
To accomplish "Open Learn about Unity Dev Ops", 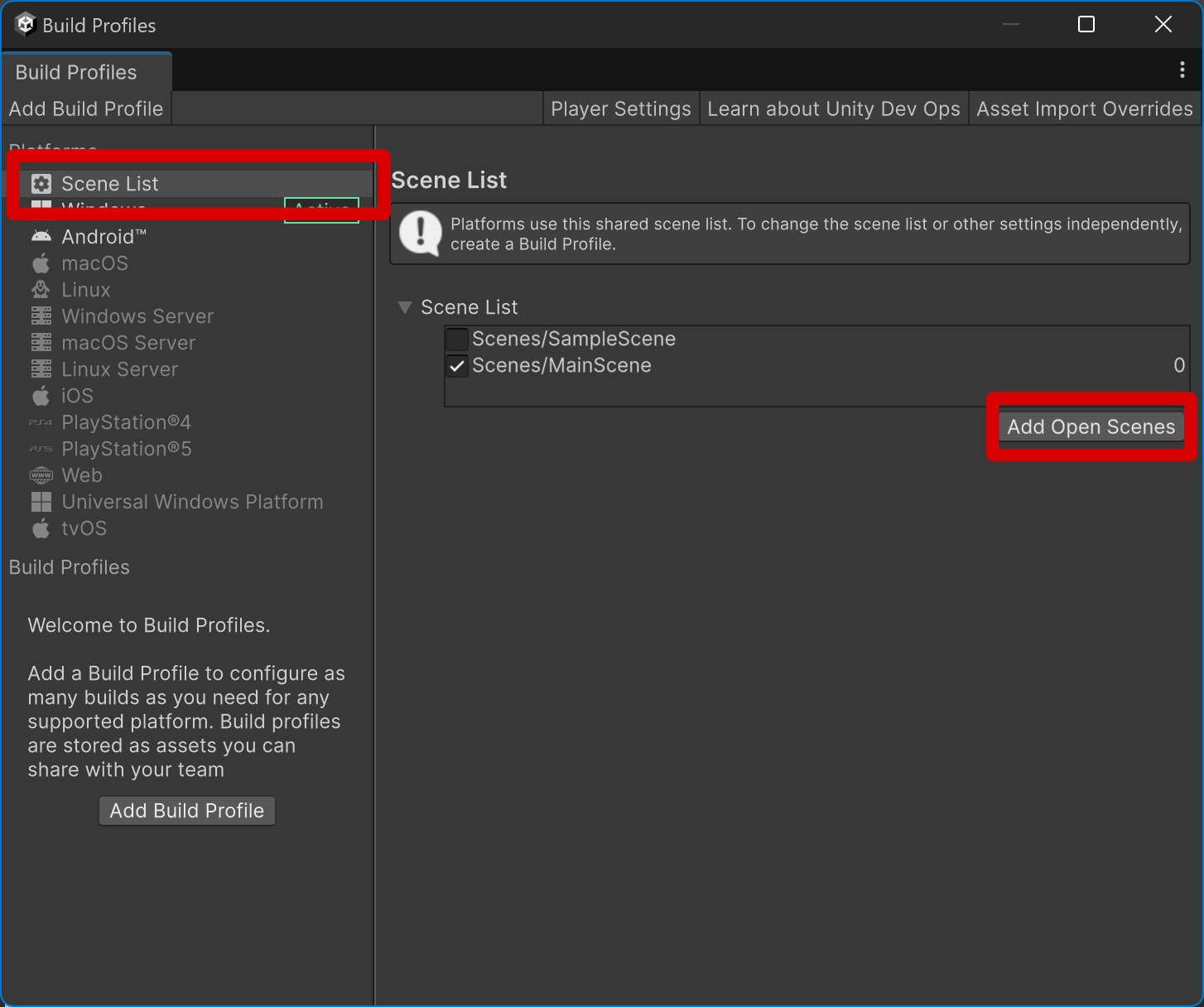I will click(x=834, y=108).
